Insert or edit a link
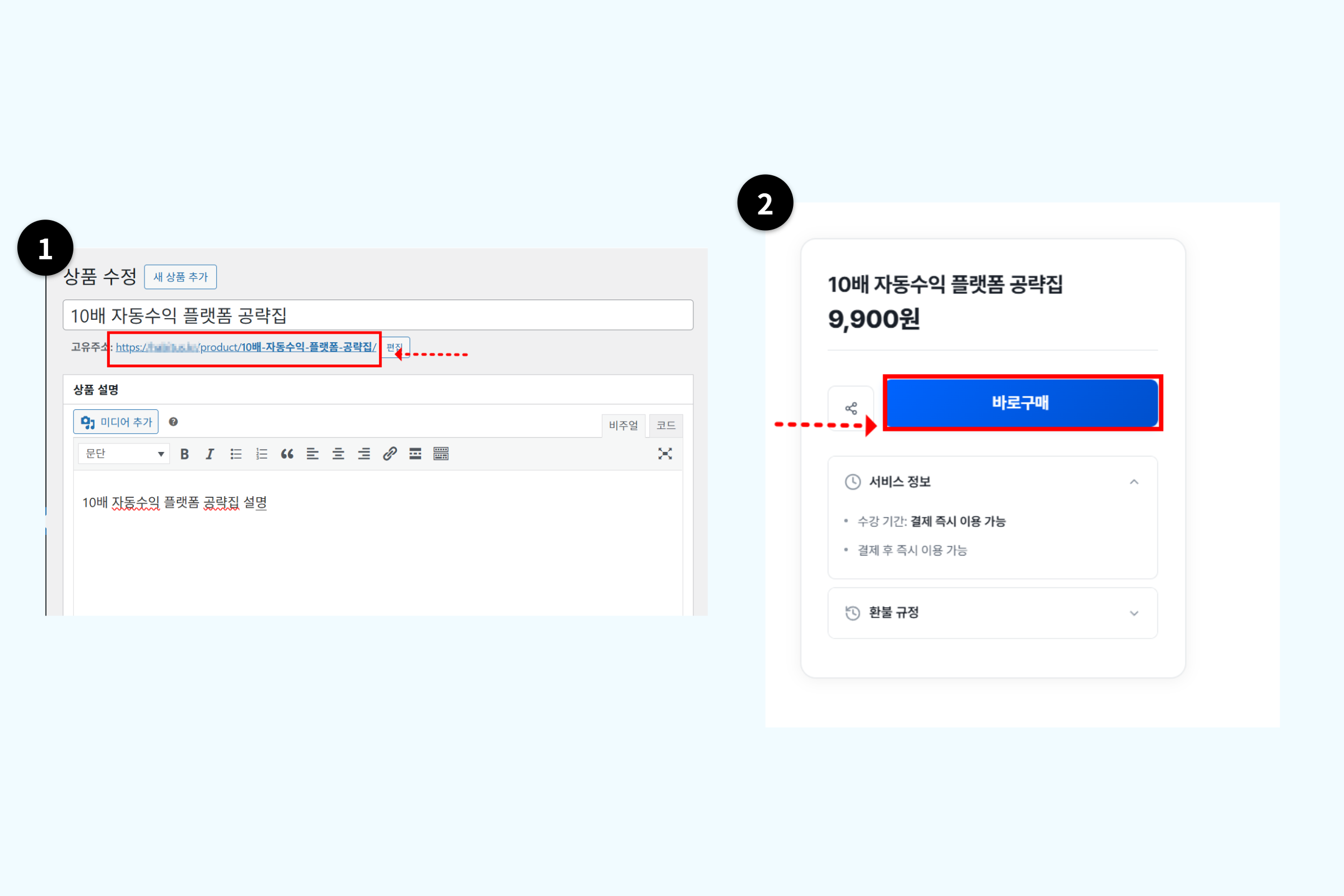 click(x=390, y=454)
